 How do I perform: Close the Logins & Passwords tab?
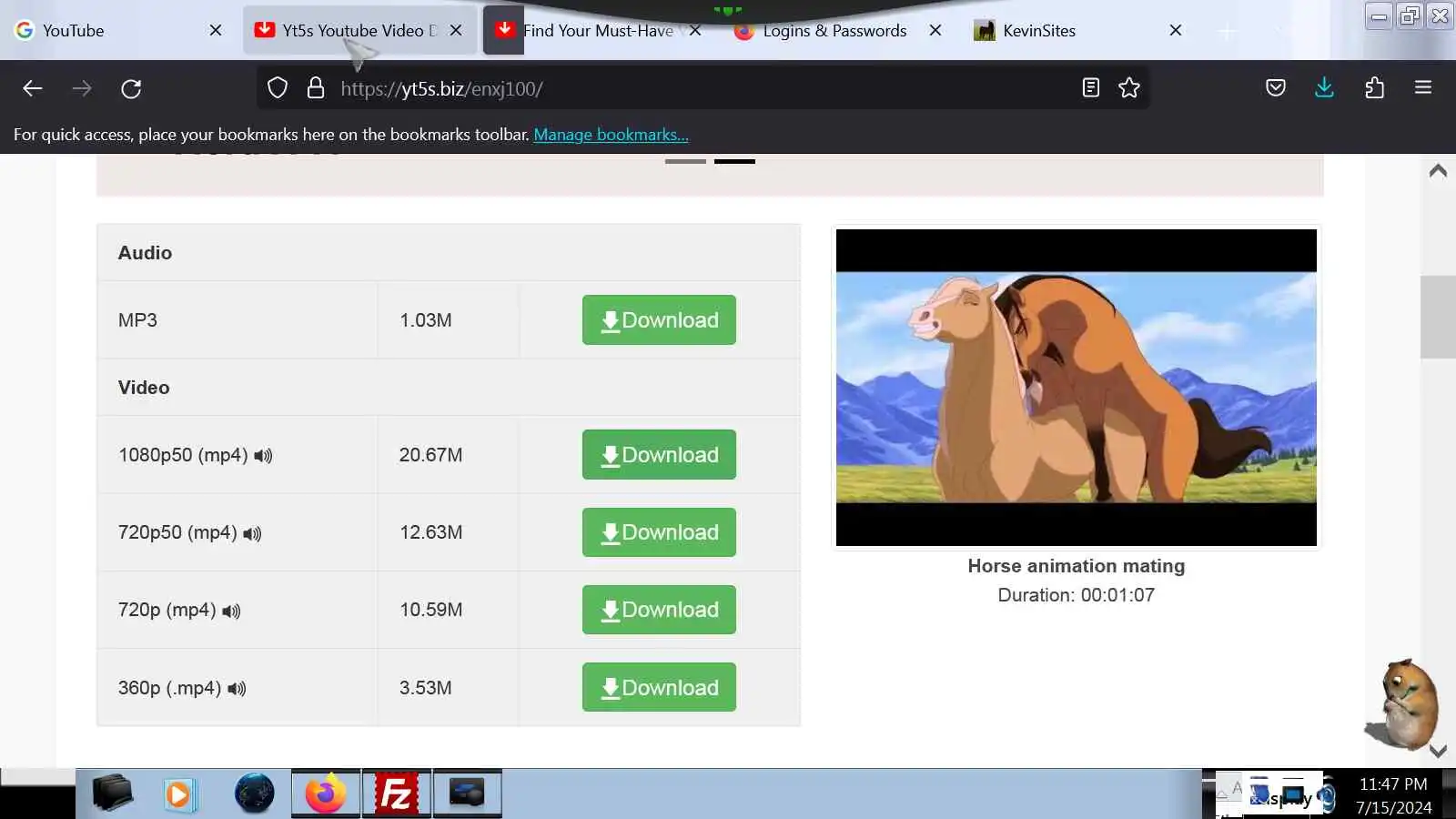(935, 30)
